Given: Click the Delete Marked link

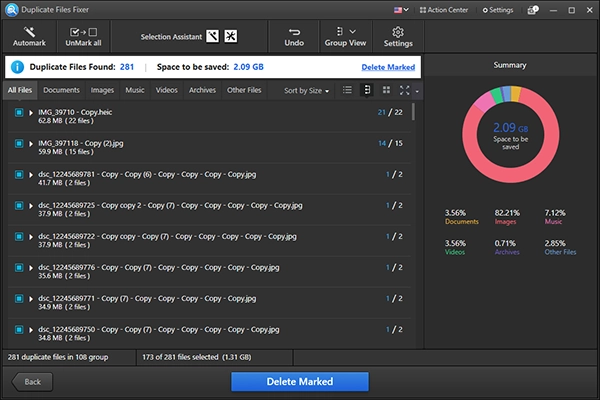Looking at the screenshot, I should (388, 67).
